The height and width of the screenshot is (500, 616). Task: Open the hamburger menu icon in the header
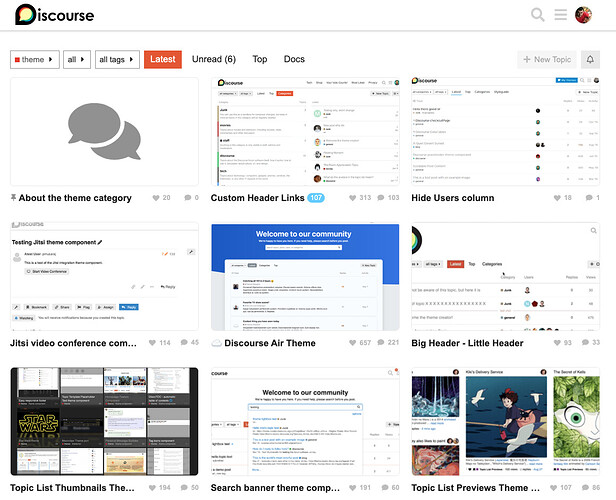coord(561,15)
